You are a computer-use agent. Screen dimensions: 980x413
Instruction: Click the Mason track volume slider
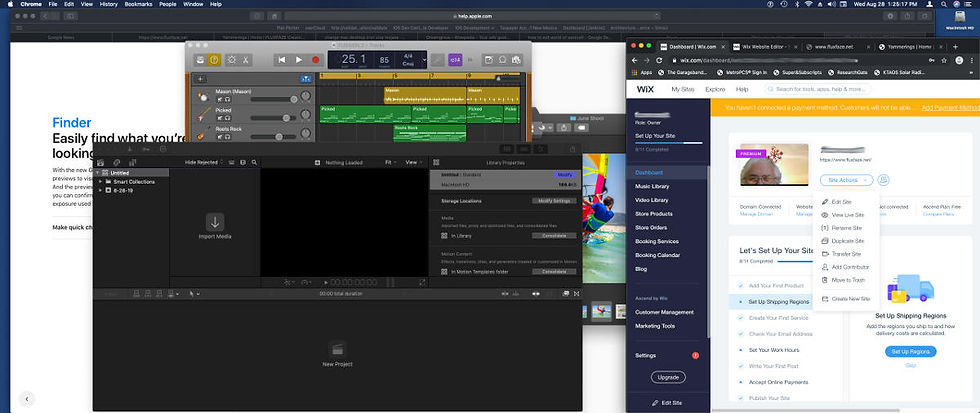point(274,99)
